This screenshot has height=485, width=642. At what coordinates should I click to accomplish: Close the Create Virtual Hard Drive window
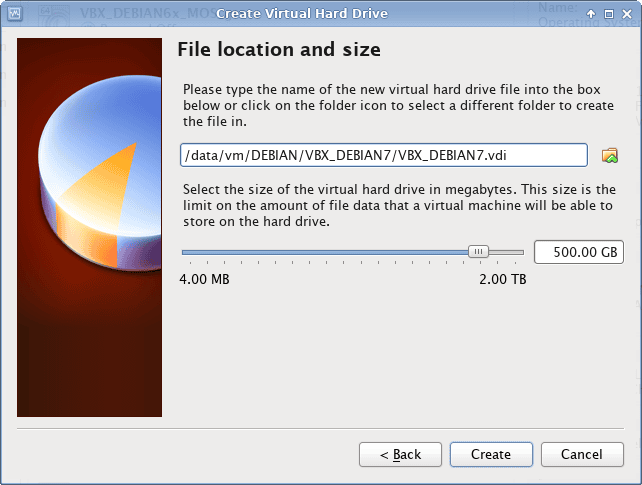click(627, 14)
